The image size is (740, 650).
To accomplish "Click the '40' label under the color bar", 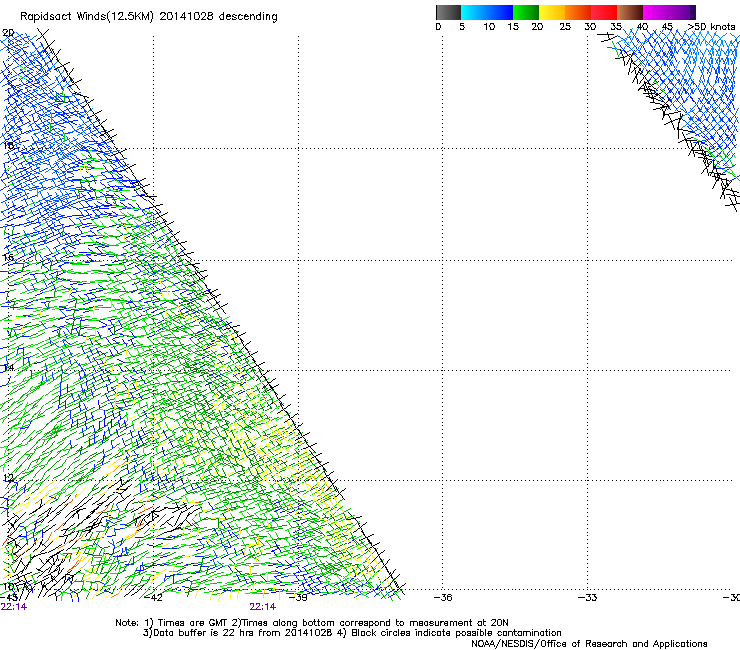I will [x=642, y=27].
